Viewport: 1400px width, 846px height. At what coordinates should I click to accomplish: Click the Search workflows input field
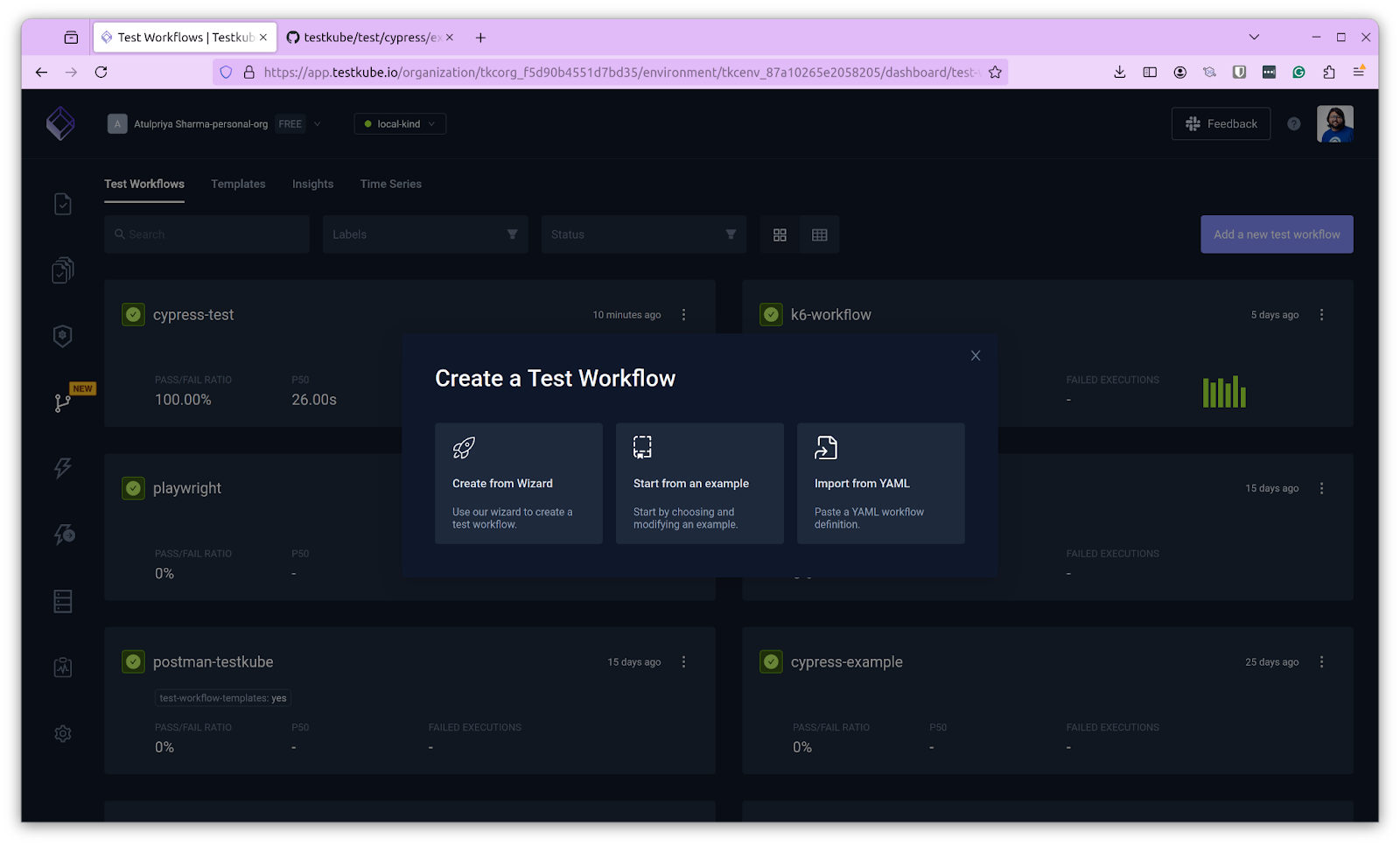(x=206, y=234)
